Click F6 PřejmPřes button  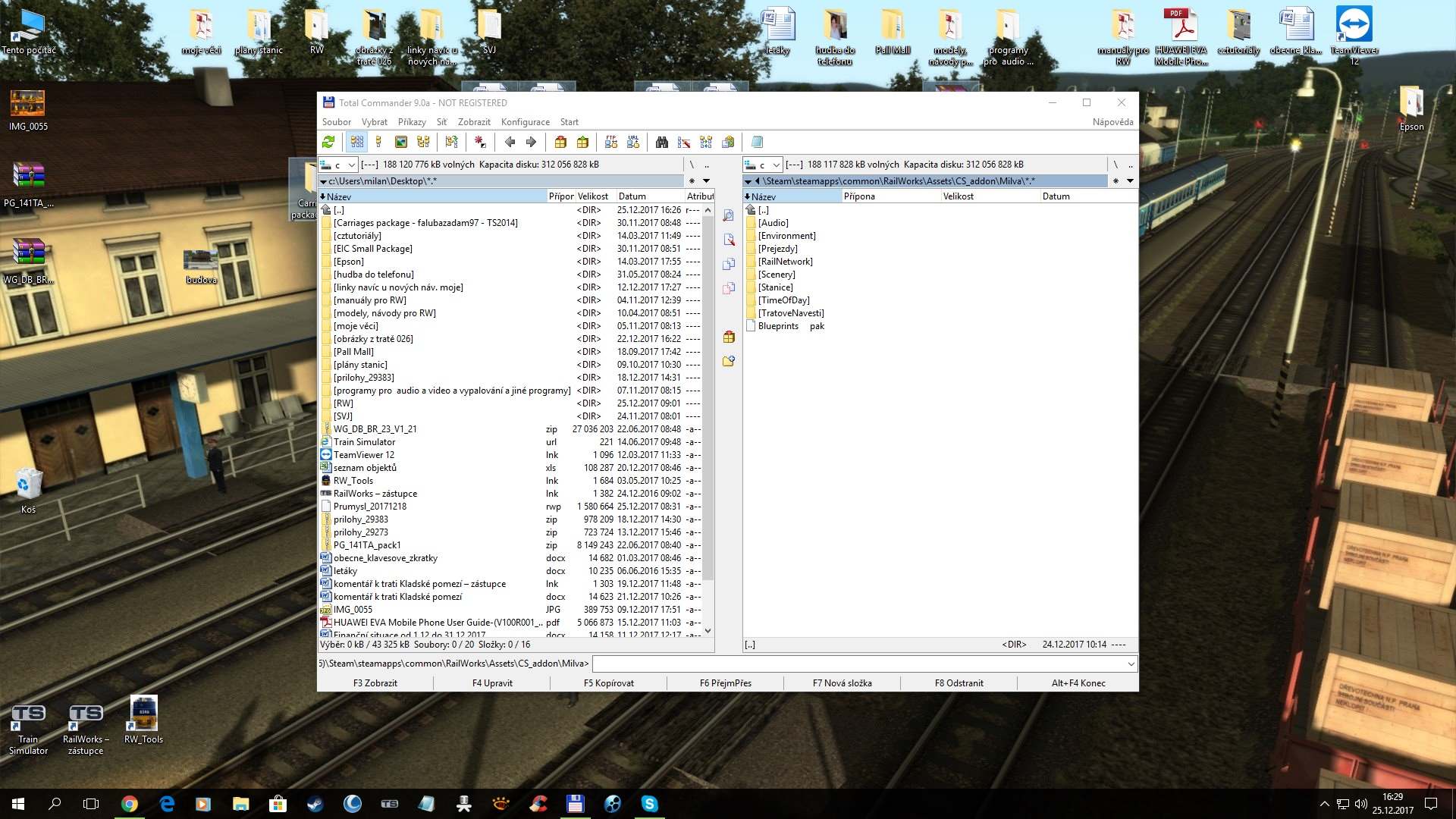(x=726, y=683)
